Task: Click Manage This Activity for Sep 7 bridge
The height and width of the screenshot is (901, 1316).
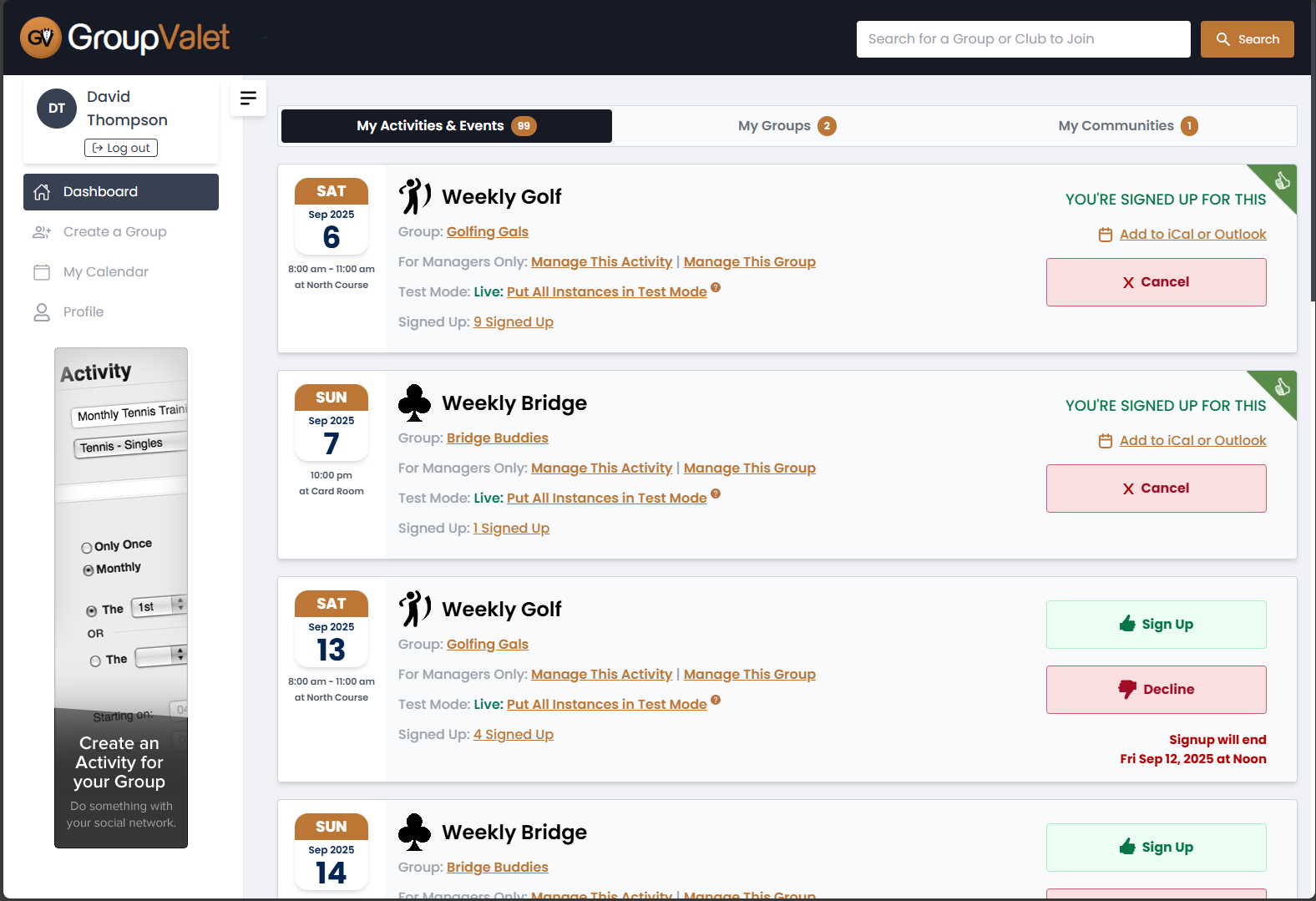Action: point(601,468)
